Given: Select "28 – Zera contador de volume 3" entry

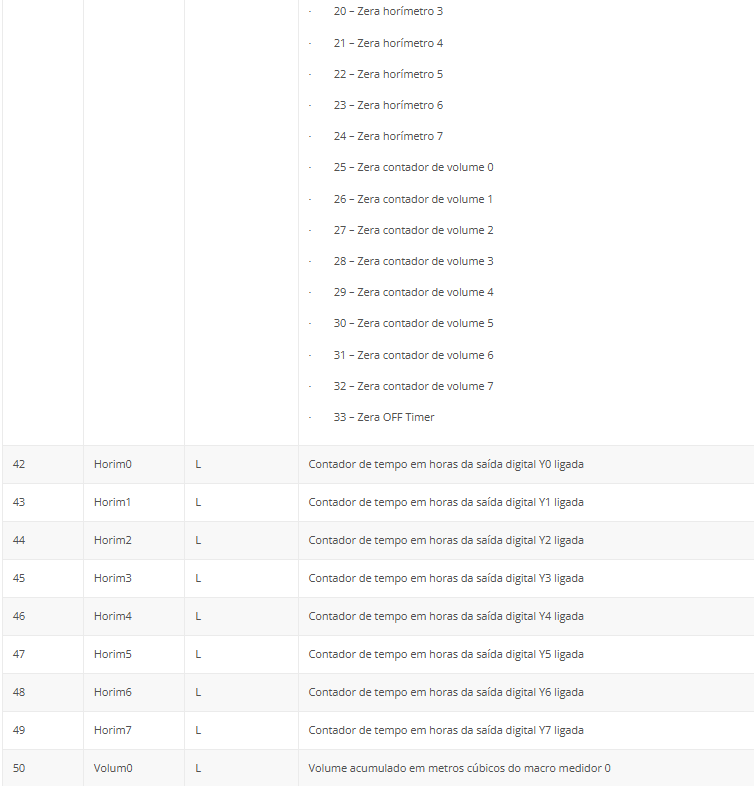Looking at the screenshot, I should pyautogui.click(x=413, y=261).
